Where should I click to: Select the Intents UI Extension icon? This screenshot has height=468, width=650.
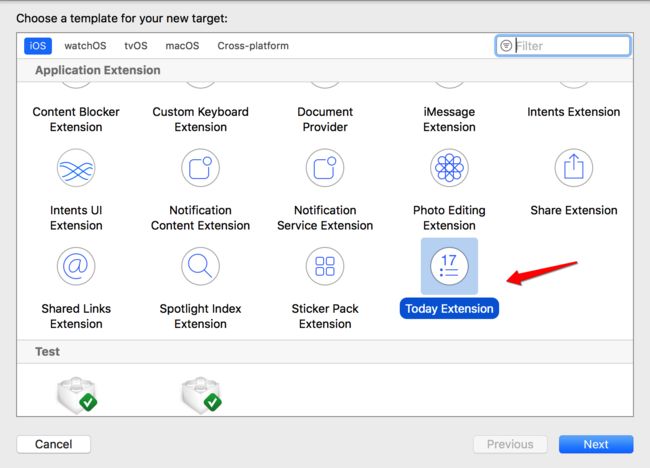coord(76,168)
